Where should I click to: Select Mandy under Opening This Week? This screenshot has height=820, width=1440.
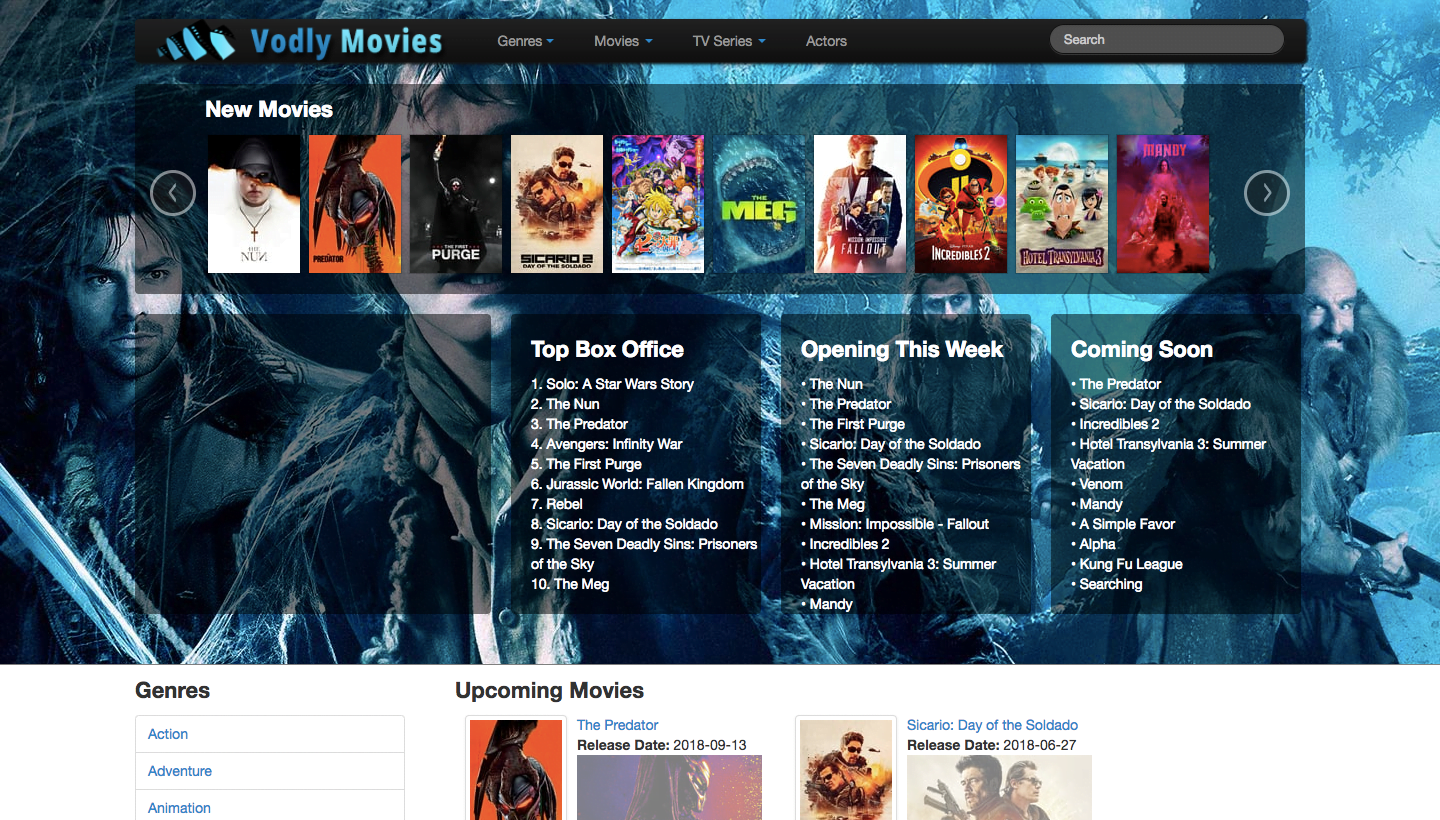pyautogui.click(x=831, y=604)
